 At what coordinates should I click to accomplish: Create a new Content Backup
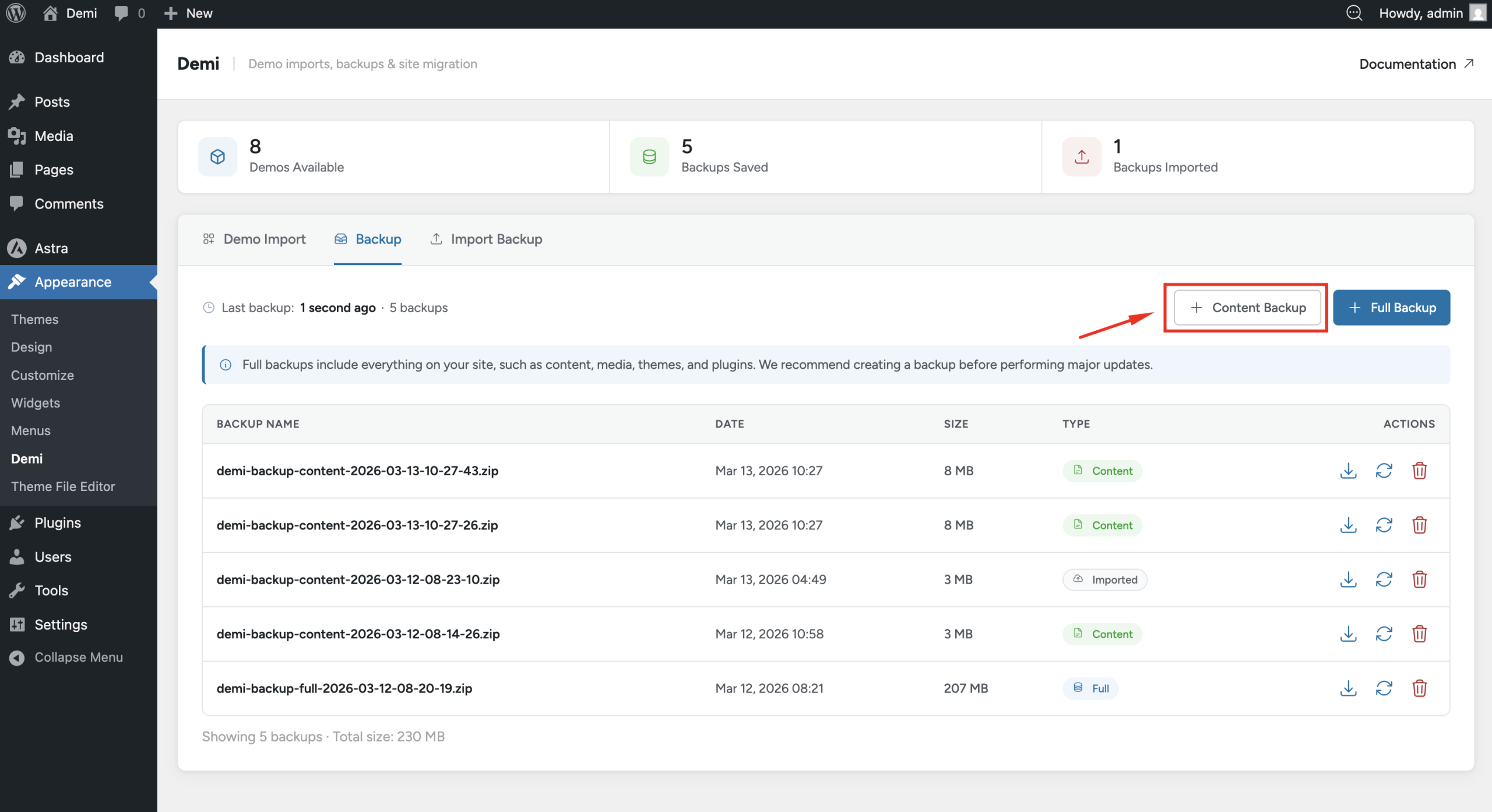pyautogui.click(x=1247, y=308)
